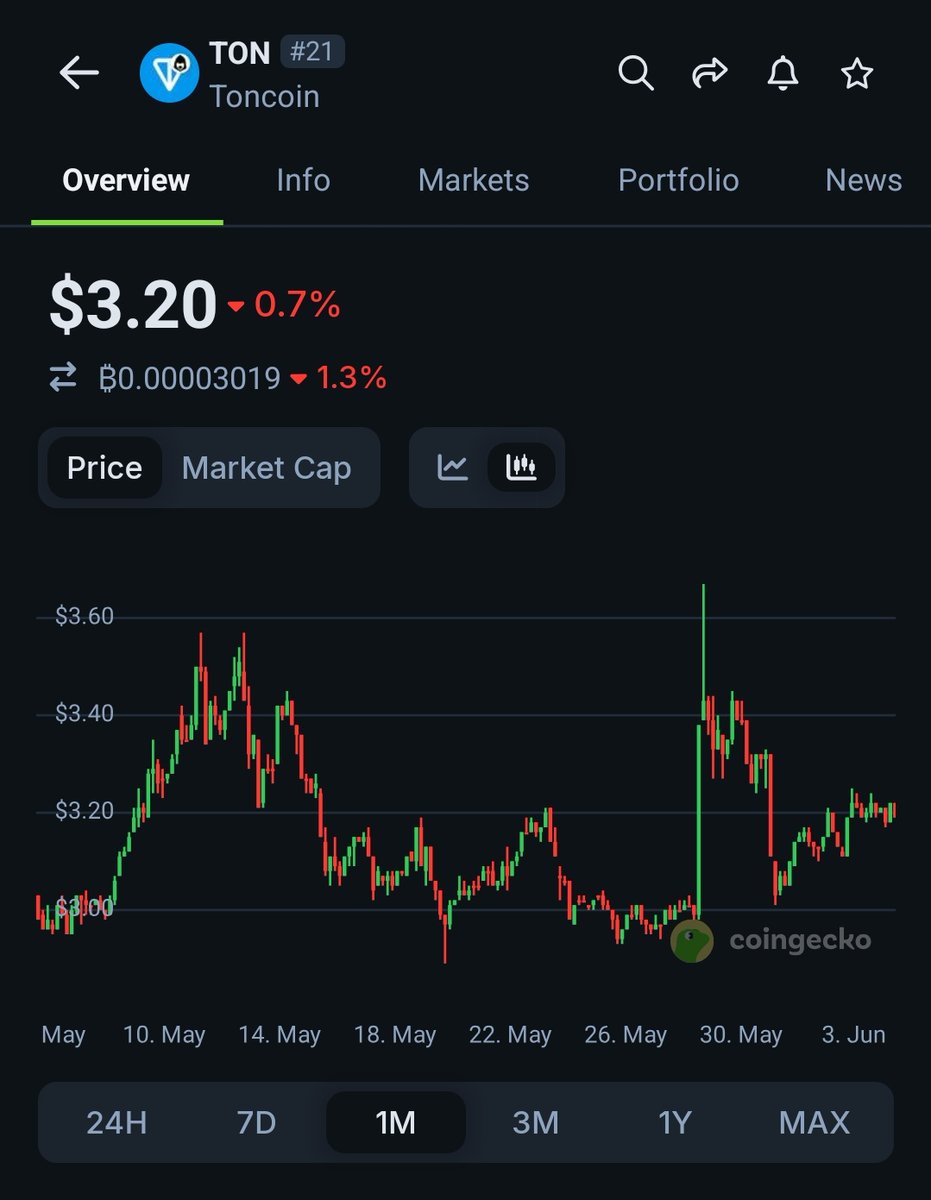Viewport: 931px width, 1200px height.
Task: Switch to candlestick chart view
Action: coord(521,467)
